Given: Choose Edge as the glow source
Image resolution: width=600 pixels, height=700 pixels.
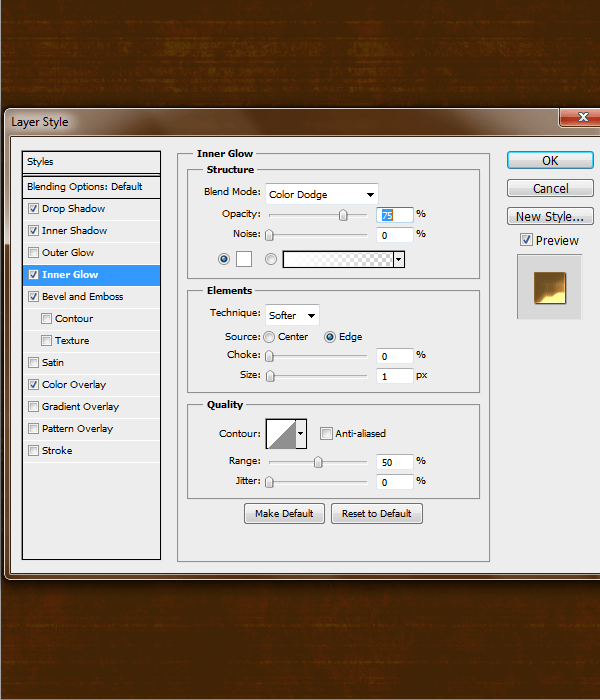Looking at the screenshot, I should (x=329, y=337).
